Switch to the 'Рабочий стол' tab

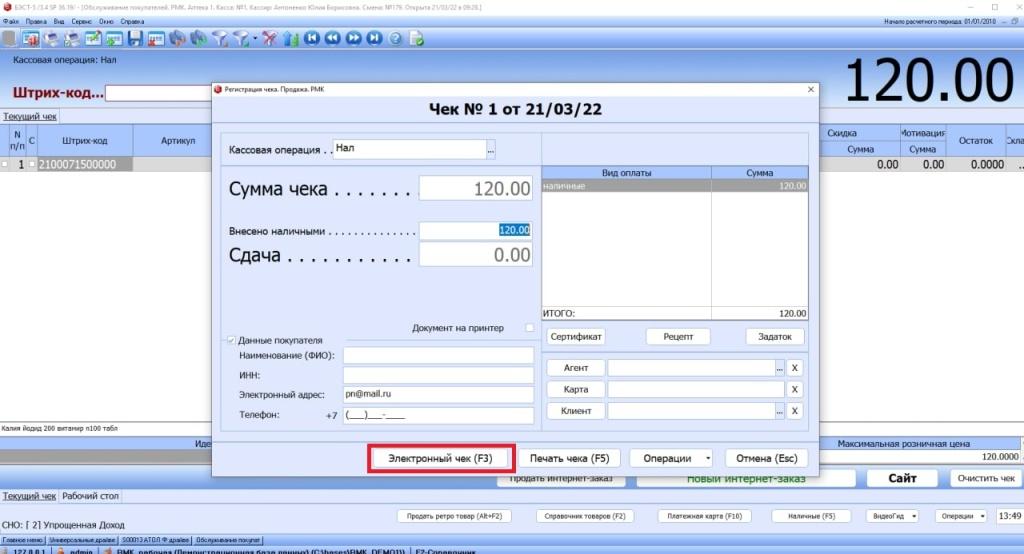coord(90,496)
